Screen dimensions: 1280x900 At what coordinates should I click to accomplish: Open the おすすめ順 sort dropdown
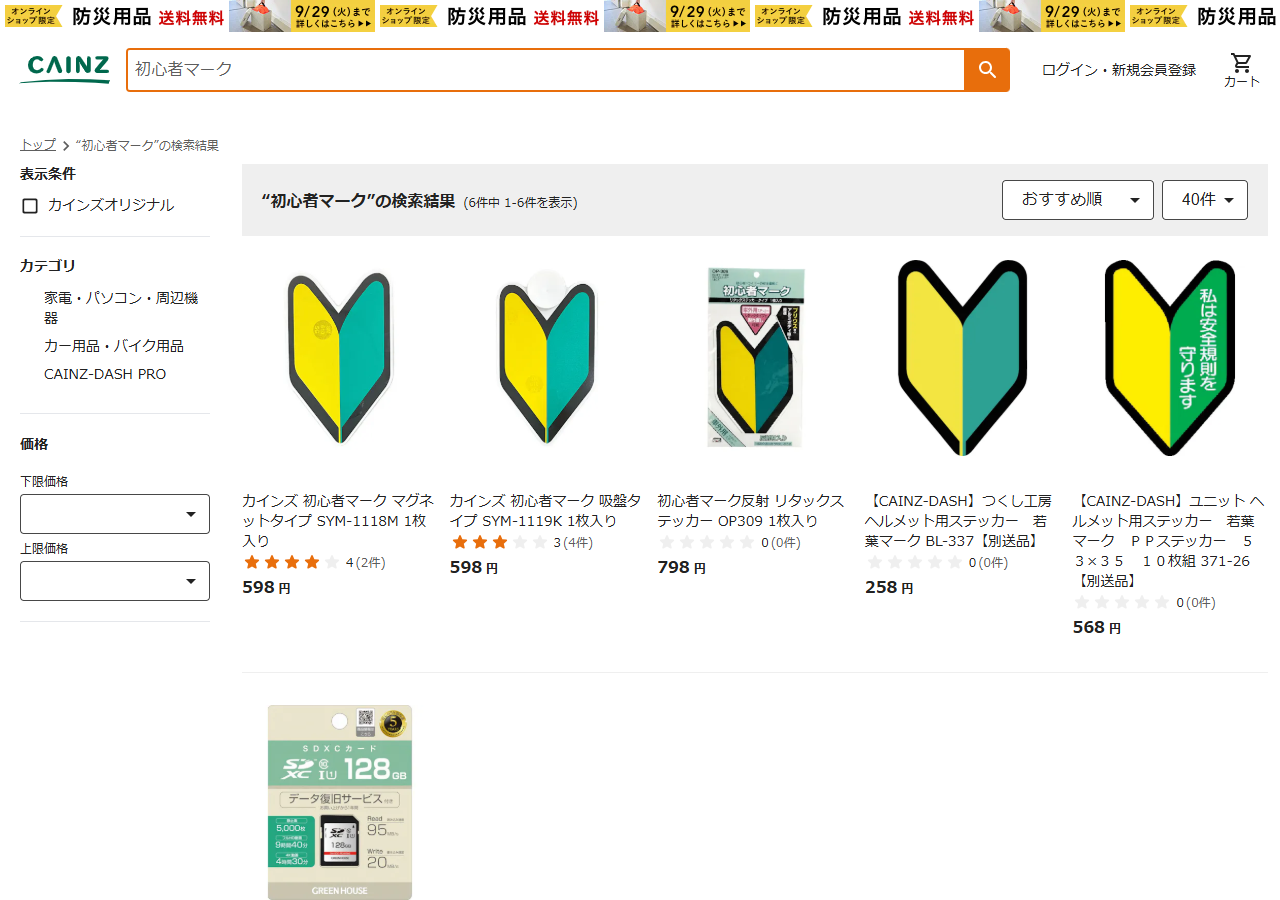click(x=1078, y=200)
